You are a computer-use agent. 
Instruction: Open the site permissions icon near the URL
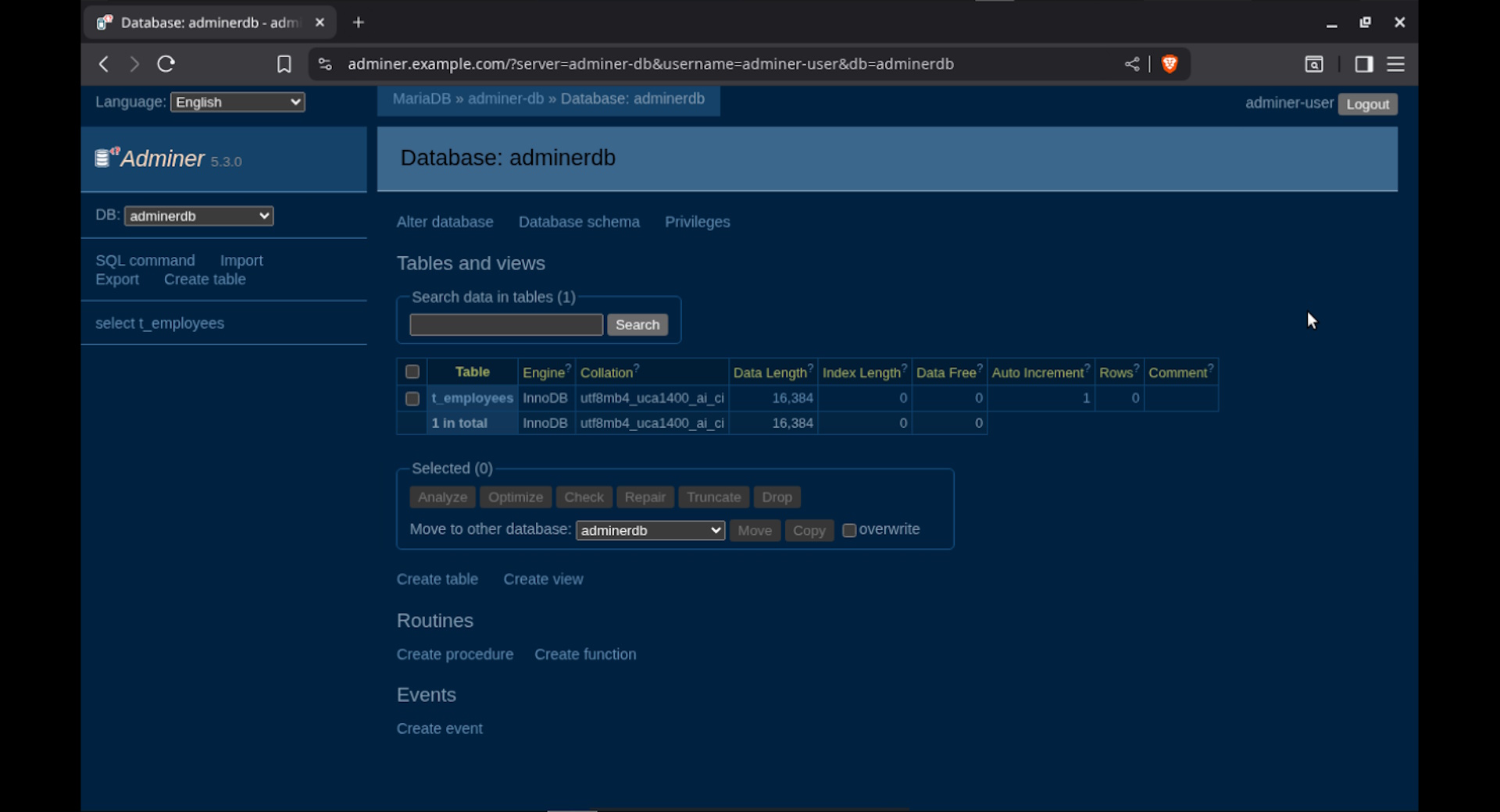click(x=324, y=64)
